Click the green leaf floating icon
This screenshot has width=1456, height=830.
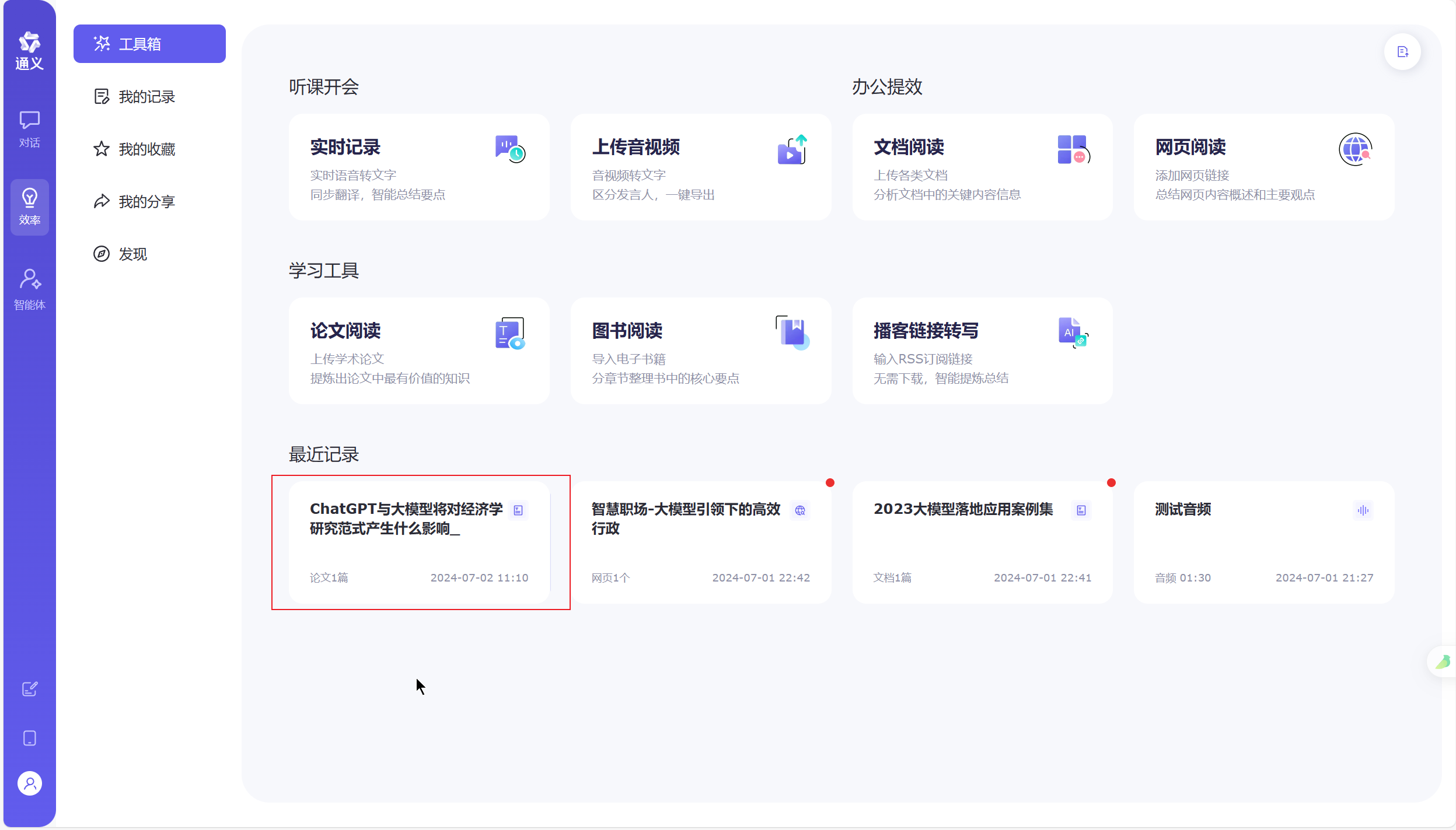[x=1443, y=661]
